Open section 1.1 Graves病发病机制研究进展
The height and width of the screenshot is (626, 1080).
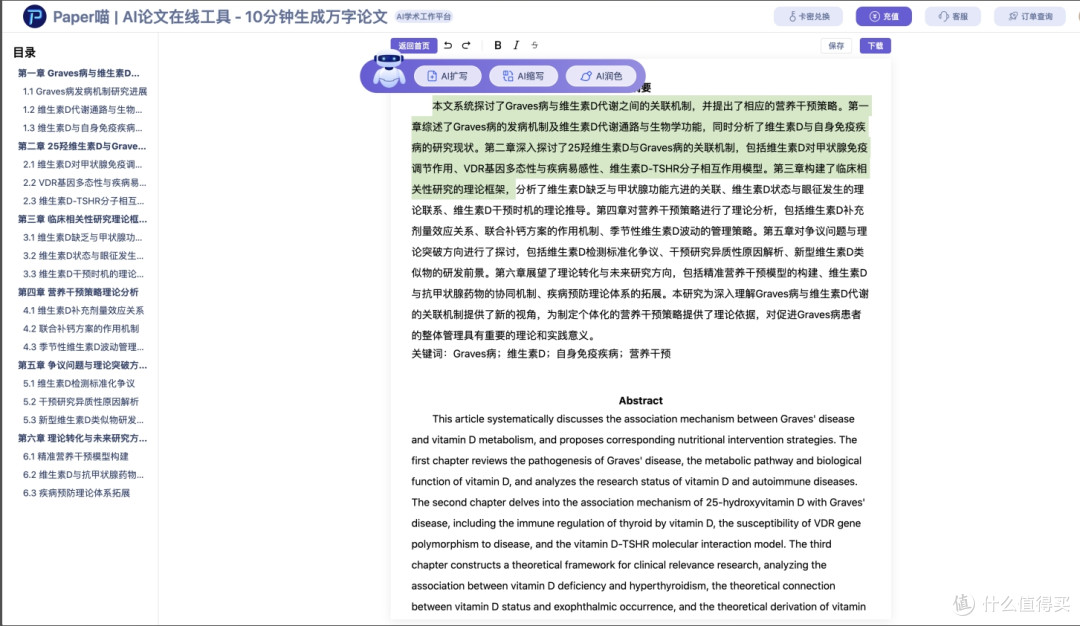click(x=85, y=91)
